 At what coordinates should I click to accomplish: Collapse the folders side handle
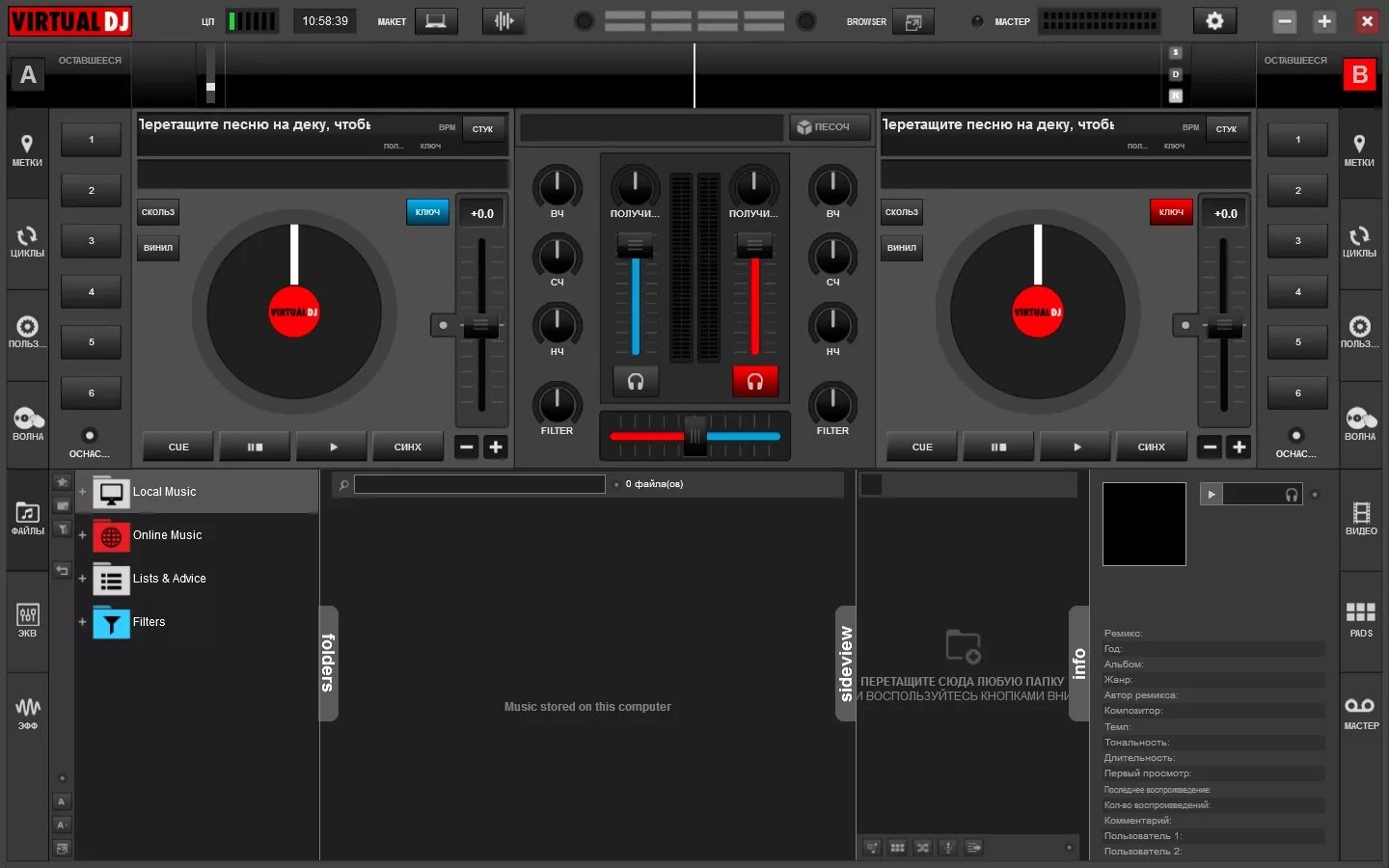328,664
